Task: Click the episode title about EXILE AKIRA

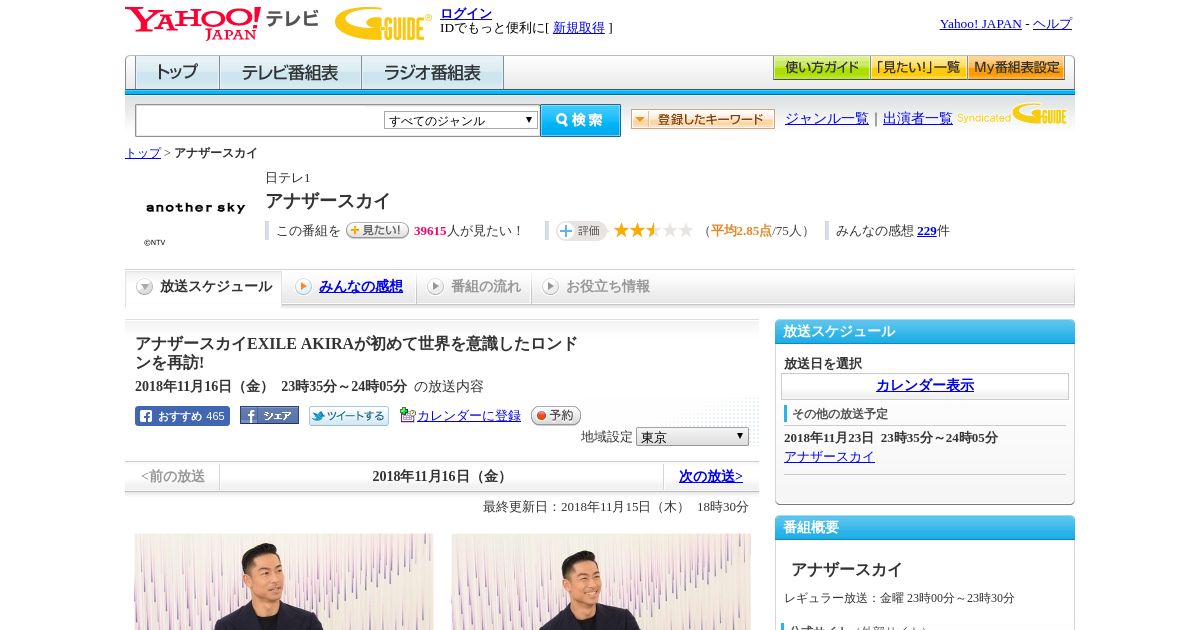Action: coord(356,353)
